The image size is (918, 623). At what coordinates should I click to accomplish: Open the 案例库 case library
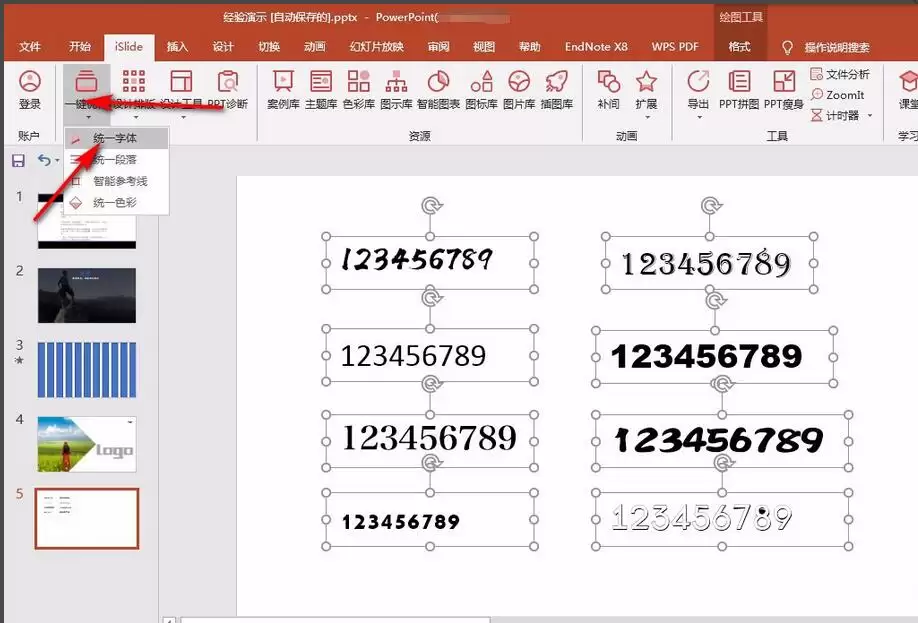click(283, 88)
